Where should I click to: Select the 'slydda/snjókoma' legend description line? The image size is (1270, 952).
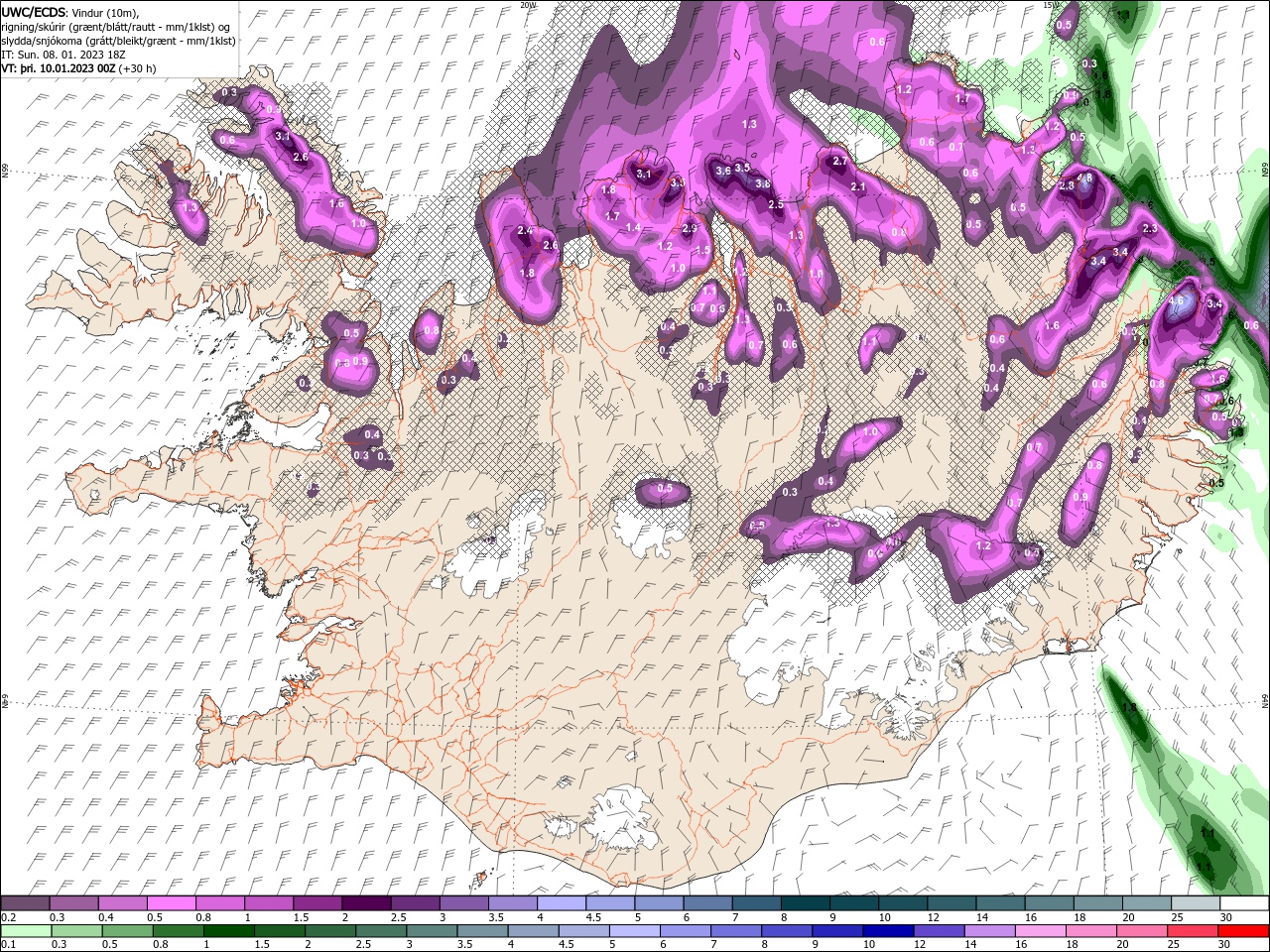119,41
